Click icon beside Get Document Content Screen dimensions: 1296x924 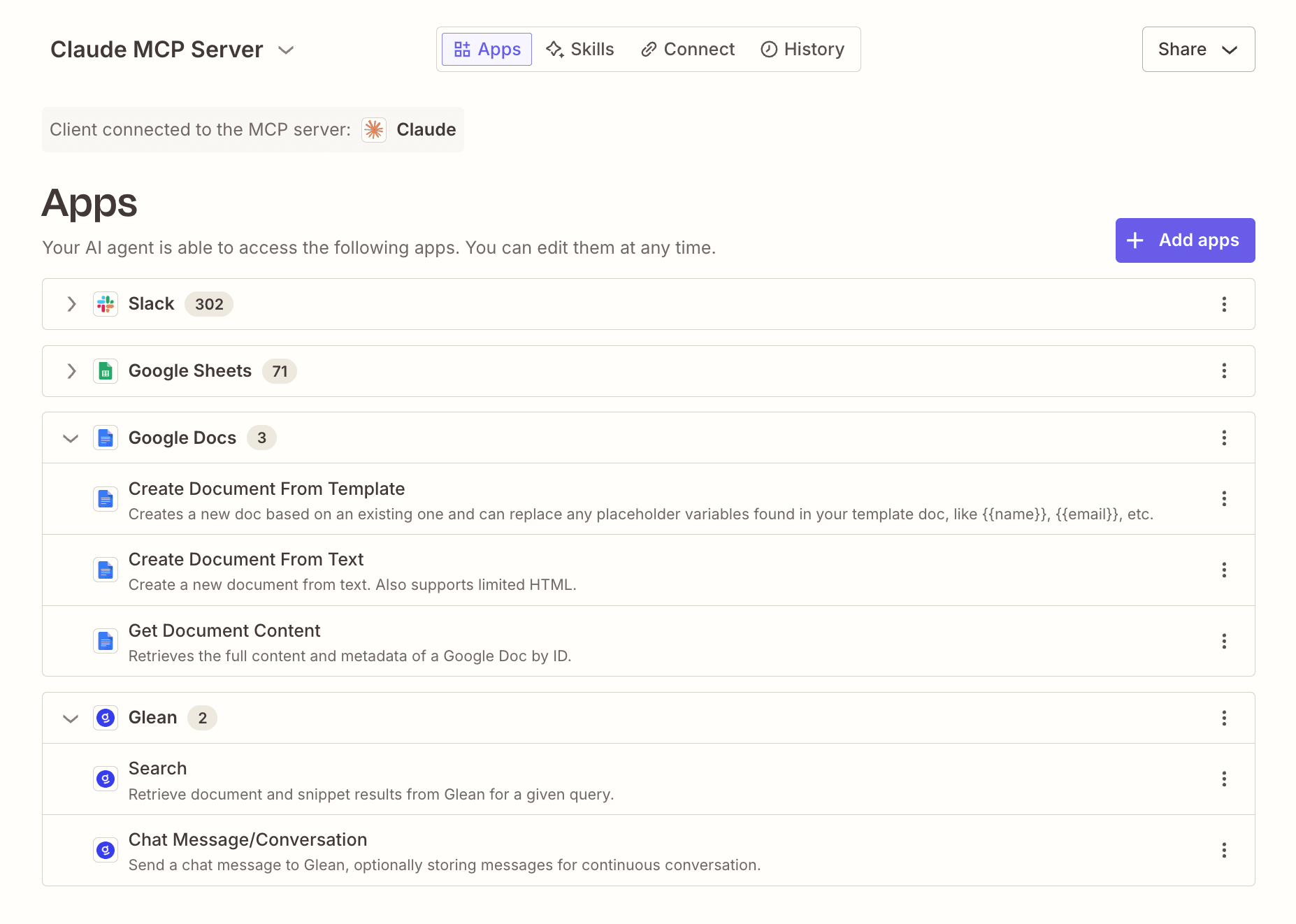[x=106, y=641]
